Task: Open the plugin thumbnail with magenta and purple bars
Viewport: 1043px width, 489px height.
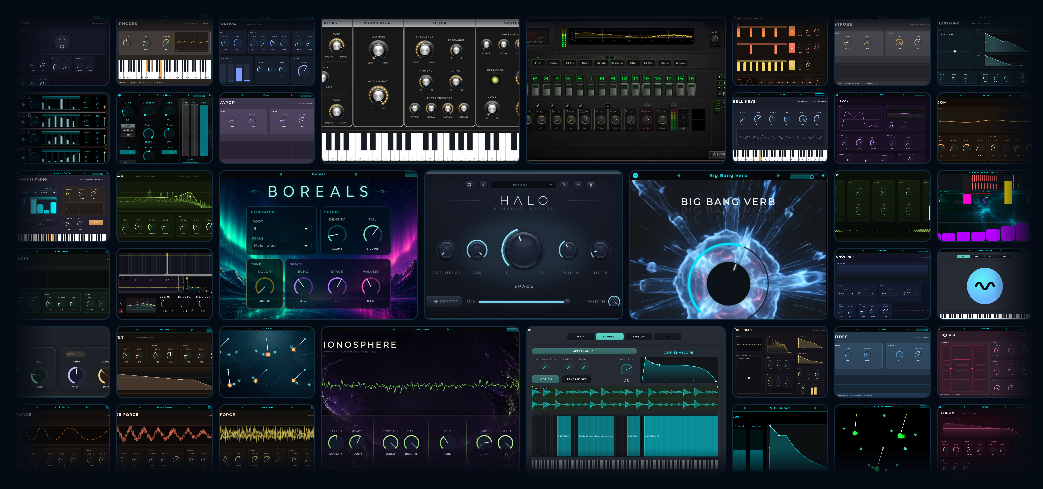Action: (983, 206)
